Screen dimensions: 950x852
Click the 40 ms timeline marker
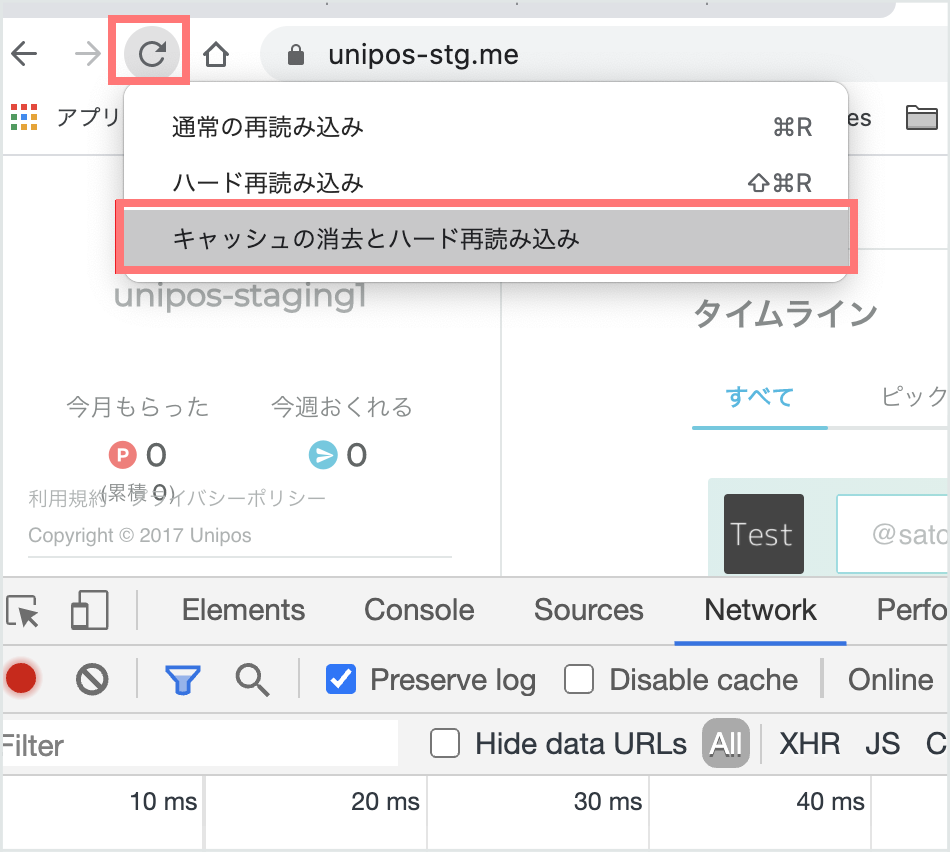831,802
